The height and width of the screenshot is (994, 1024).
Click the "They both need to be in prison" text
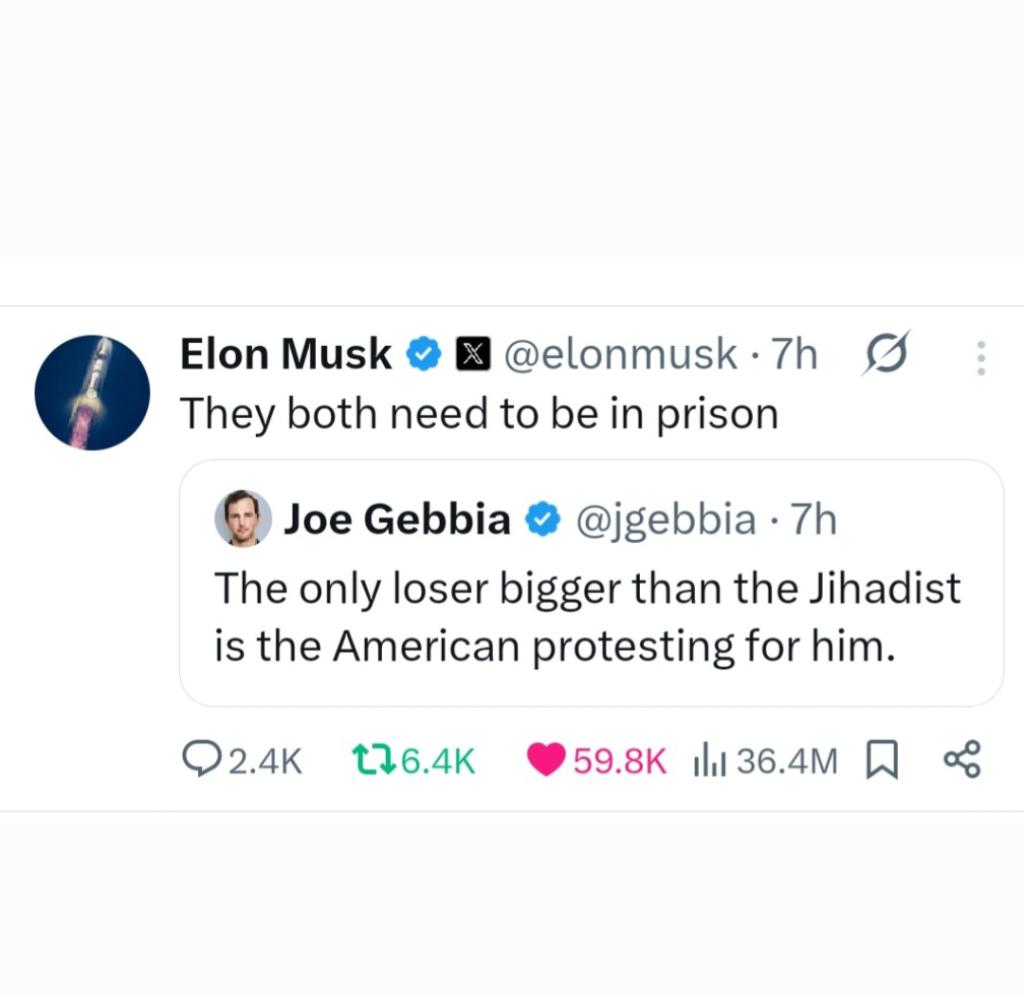click(x=479, y=414)
